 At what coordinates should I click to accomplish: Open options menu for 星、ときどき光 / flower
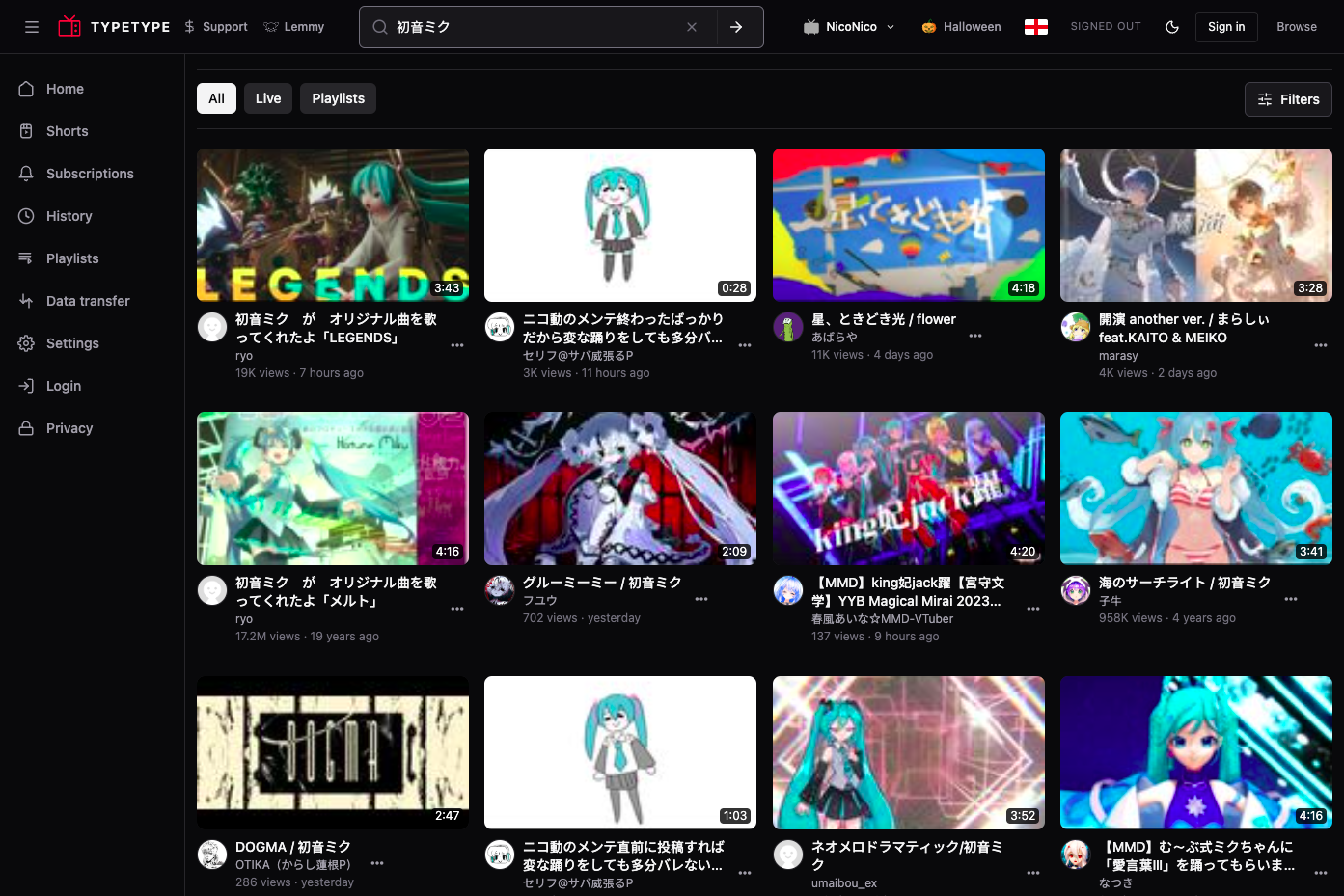tap(975, 336)
